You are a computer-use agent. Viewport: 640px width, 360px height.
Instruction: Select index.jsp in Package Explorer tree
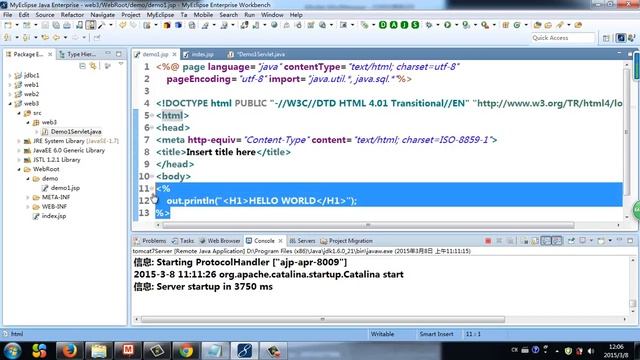pyautogui.click(x=54, y=216)
